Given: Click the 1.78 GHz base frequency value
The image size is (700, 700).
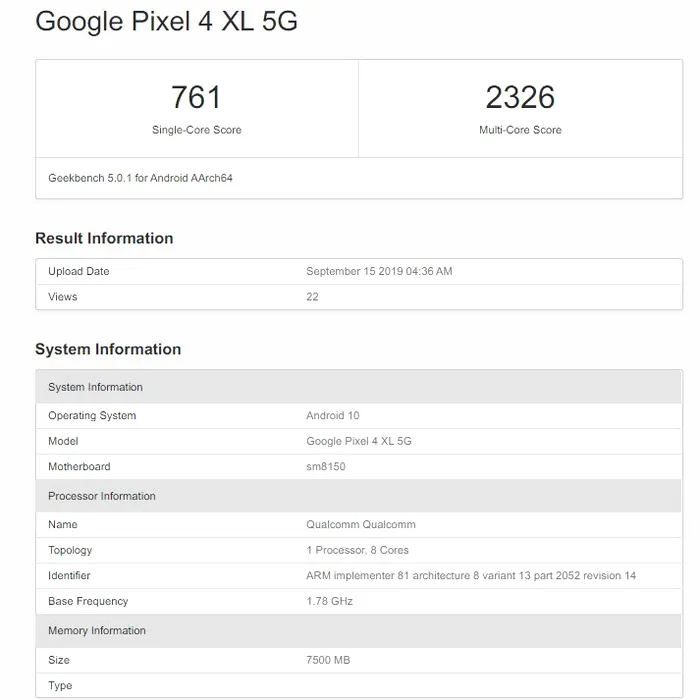Looking at the screenshot, I should tap(329, 601).
